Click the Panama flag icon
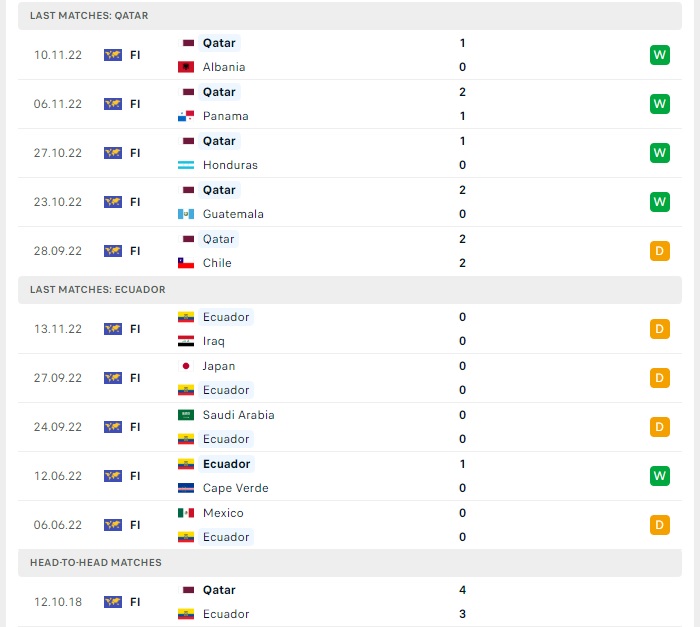This screenshot has width=700, height=627. [186, 116]
